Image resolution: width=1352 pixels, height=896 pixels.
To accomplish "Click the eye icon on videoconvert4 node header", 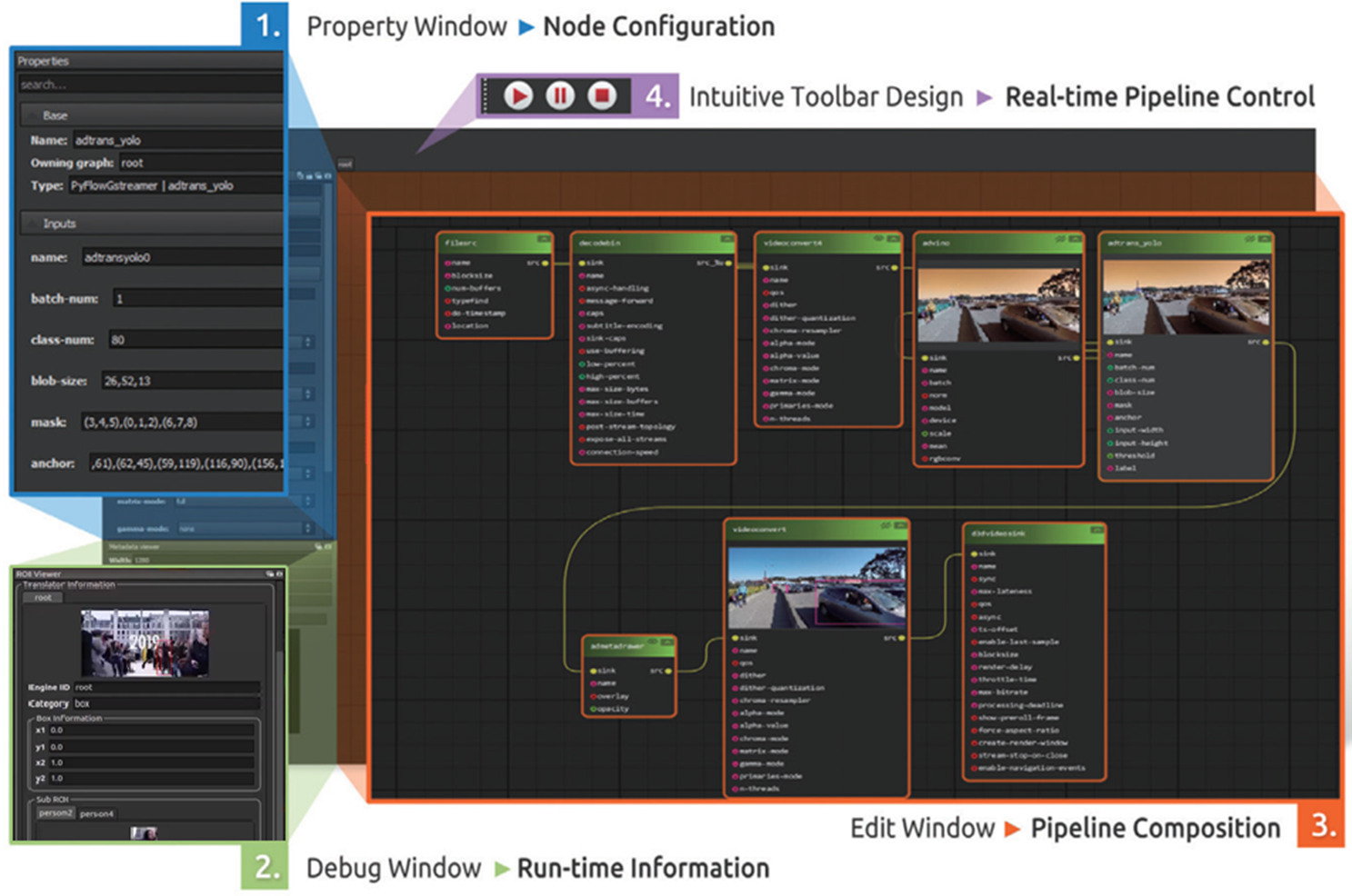I will [x=879, y=240].
